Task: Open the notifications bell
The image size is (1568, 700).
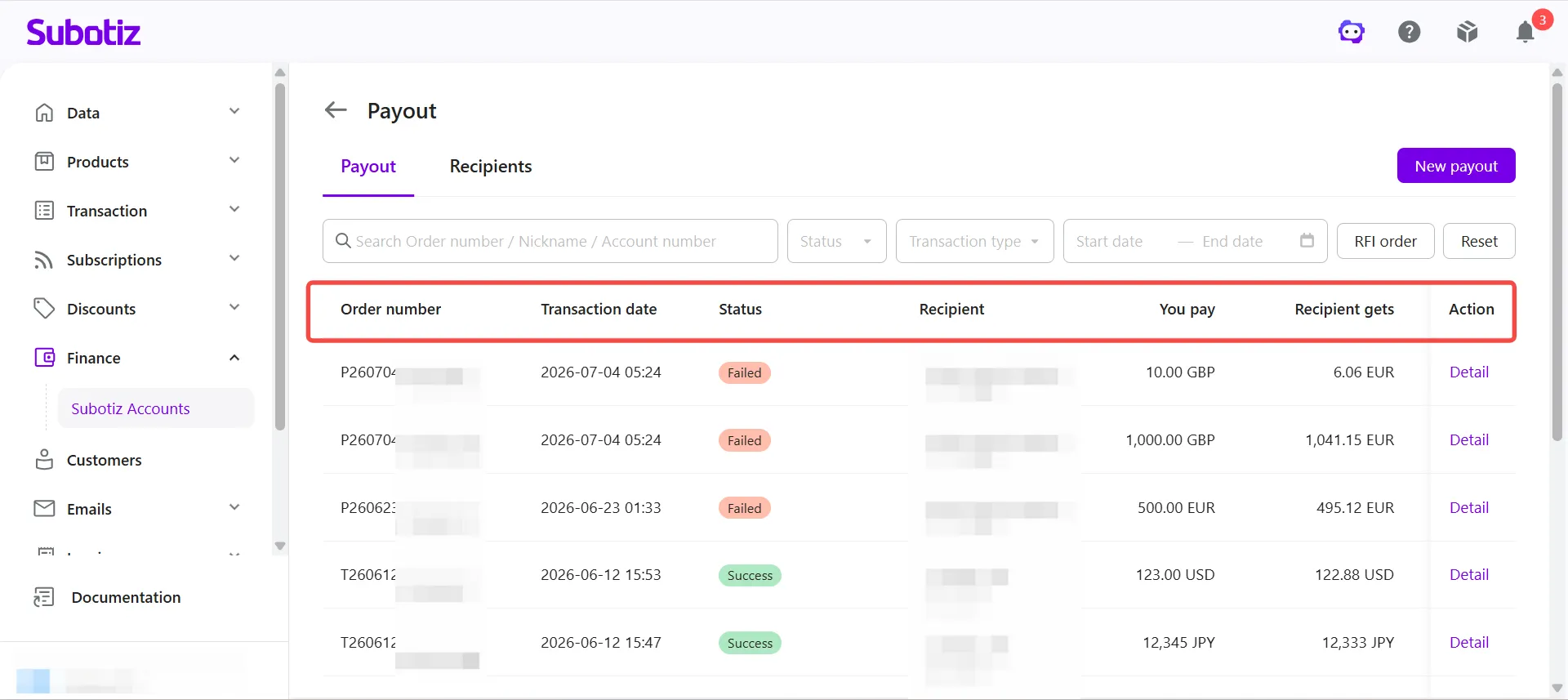Action: tap(1525, 32)
